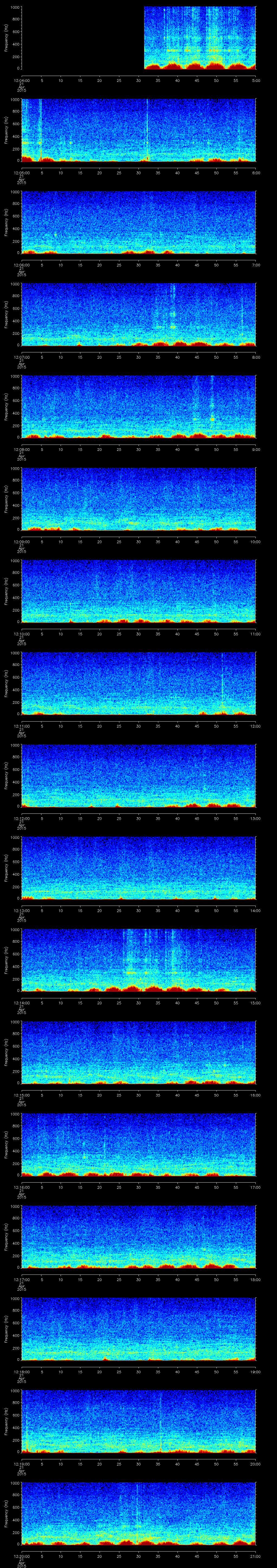The width and height of the screenshot is (277, 1568).
Task: Click the 12:06:00 start time label
Action: [x=21, y=265]
